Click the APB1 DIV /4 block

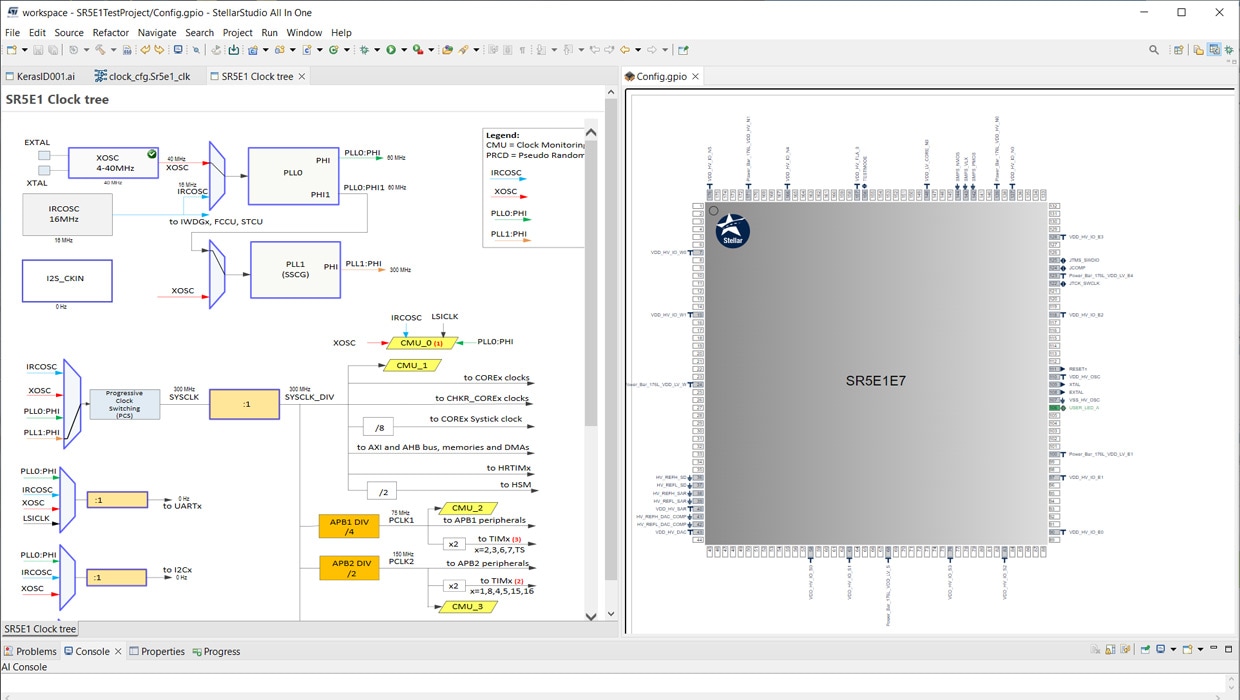point(349,526)
